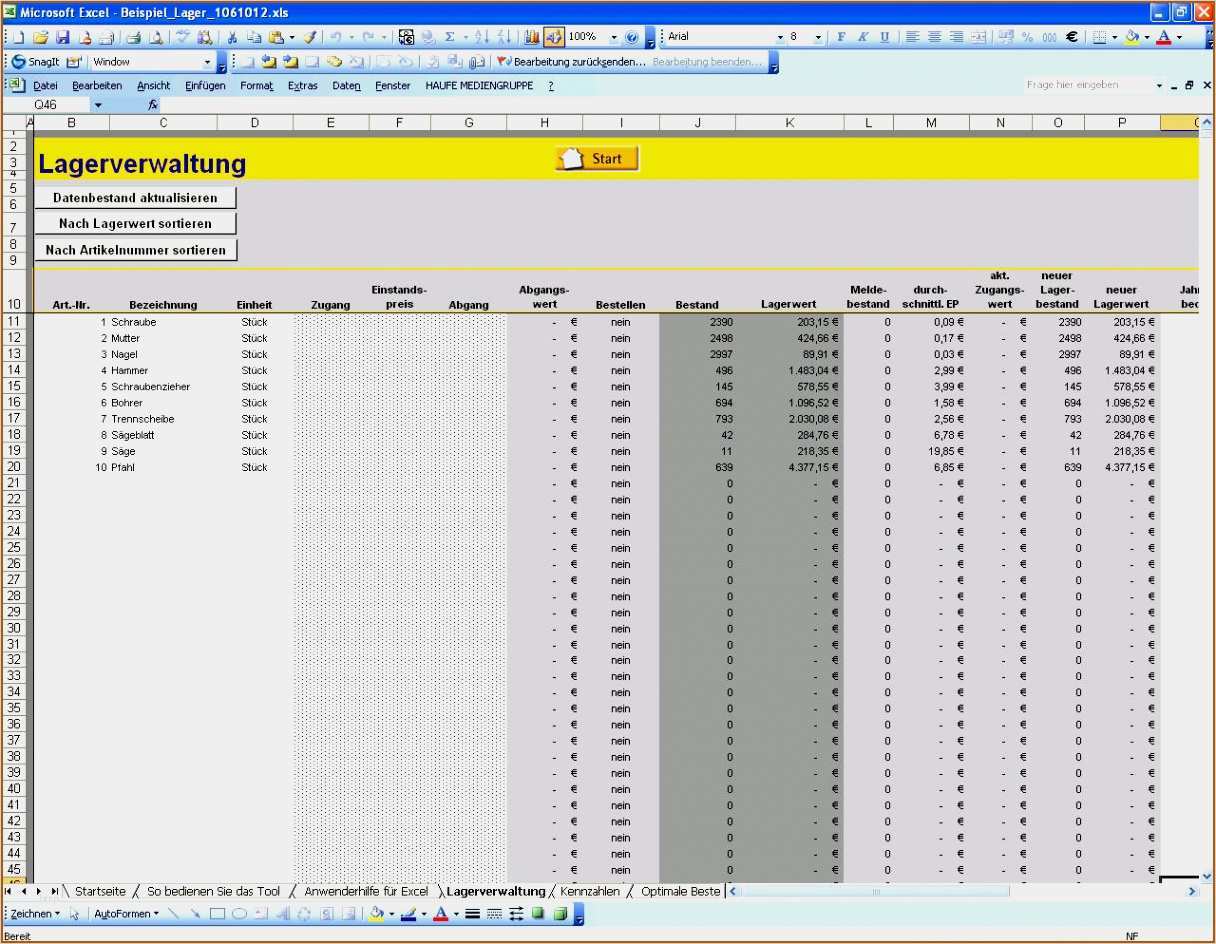Open the Extras menu
This screenshot has height=944, width=1216.
[x=302, y=86]
